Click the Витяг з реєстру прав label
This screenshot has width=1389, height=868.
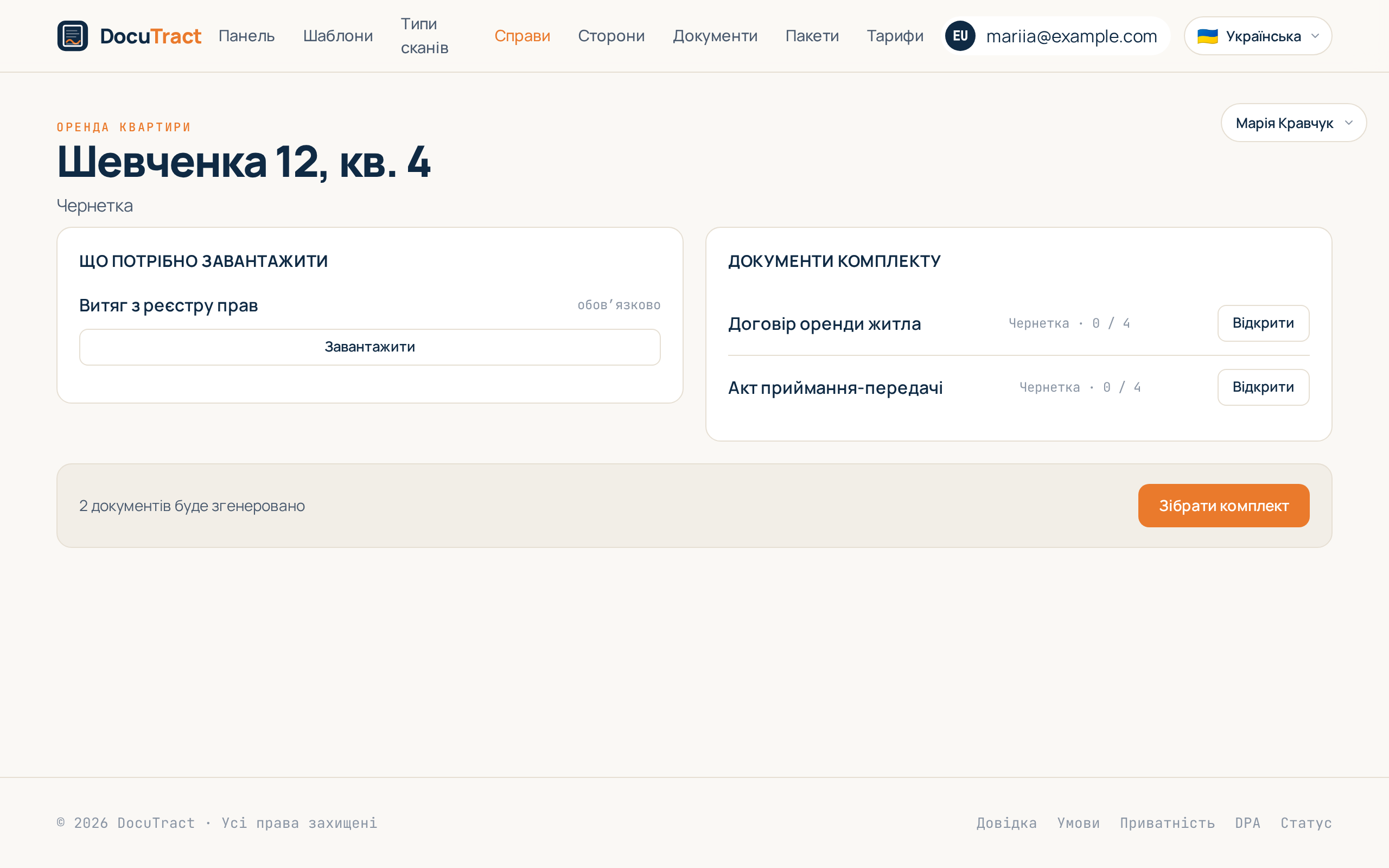[168, 305]
